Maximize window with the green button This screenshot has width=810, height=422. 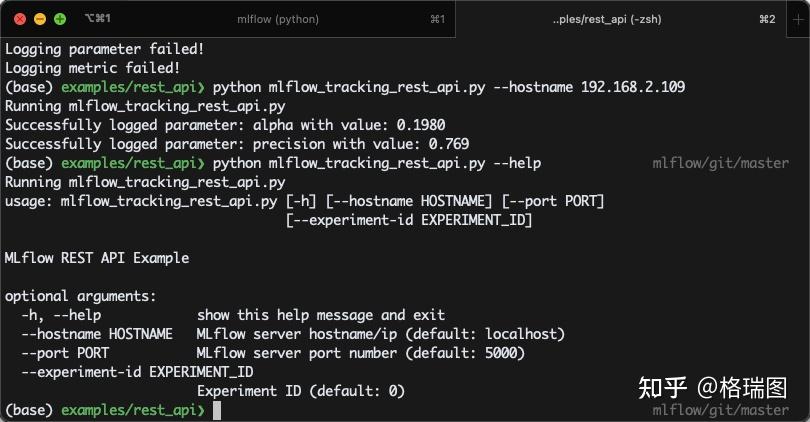tap(60, 19)
